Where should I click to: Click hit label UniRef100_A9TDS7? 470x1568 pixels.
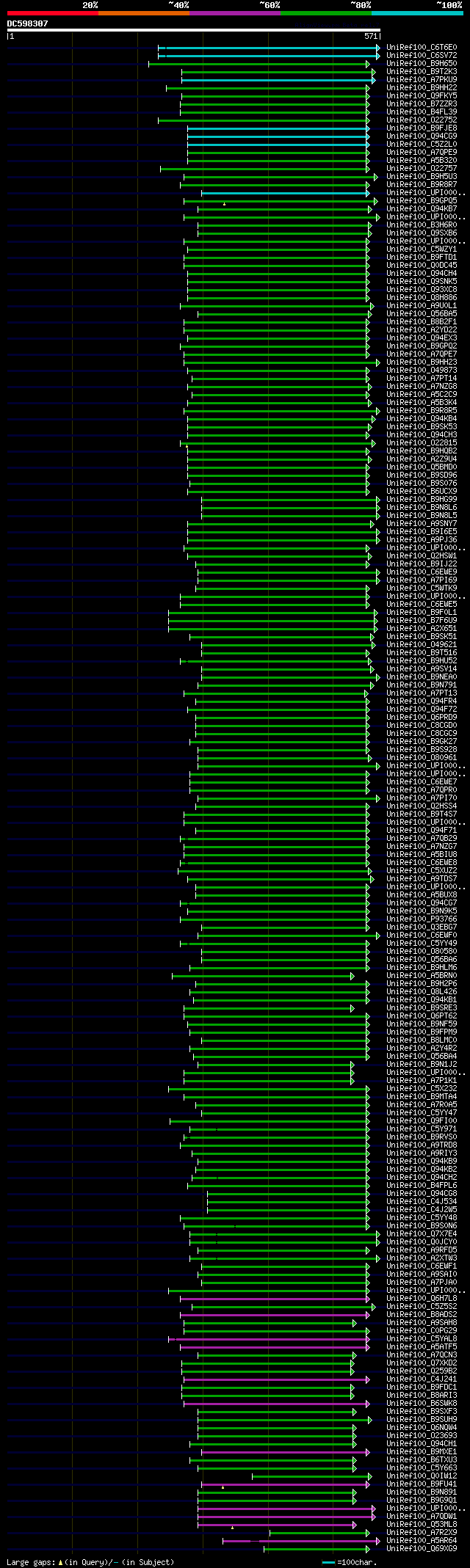422,879
